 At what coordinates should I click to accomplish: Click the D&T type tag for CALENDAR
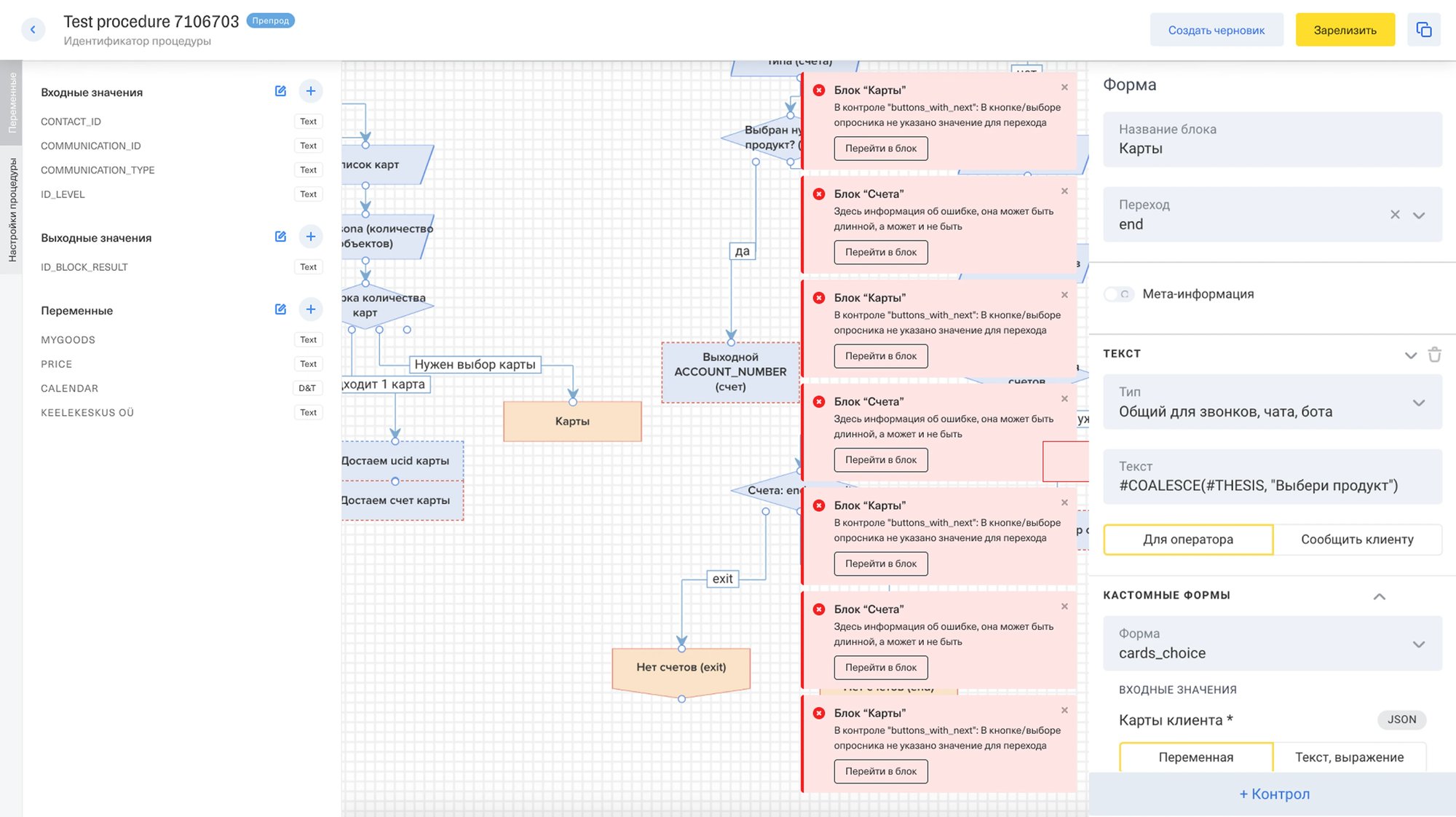[307, 388]
